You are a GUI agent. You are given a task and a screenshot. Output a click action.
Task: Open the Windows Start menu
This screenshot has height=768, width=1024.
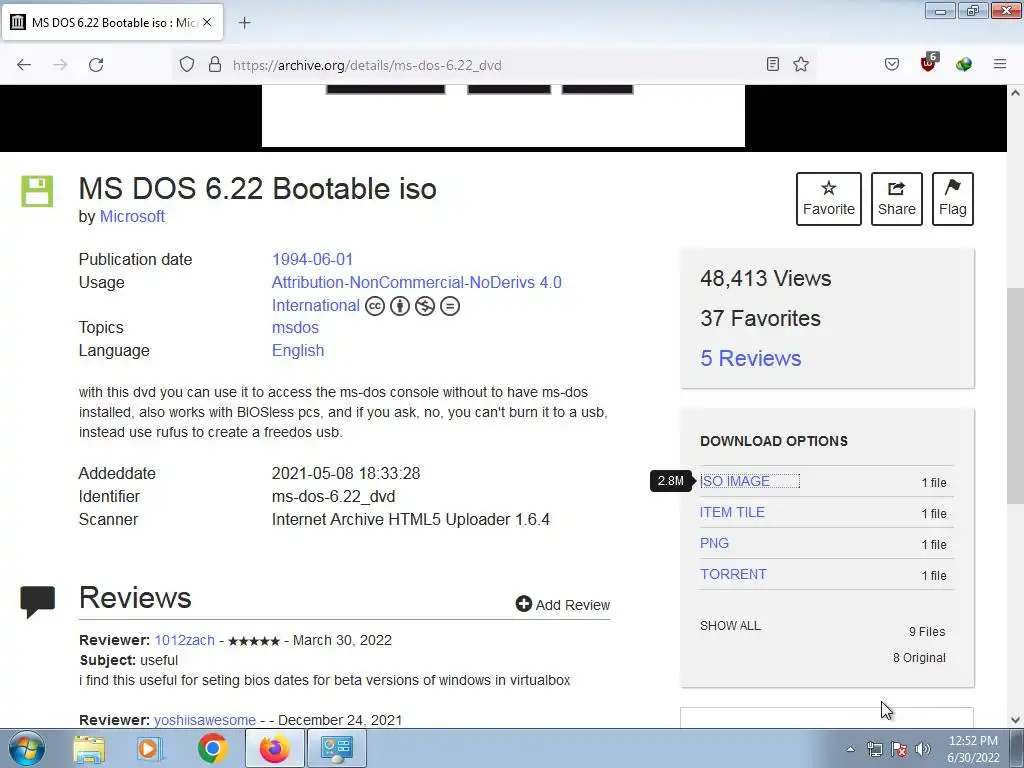tap(25, 748)
